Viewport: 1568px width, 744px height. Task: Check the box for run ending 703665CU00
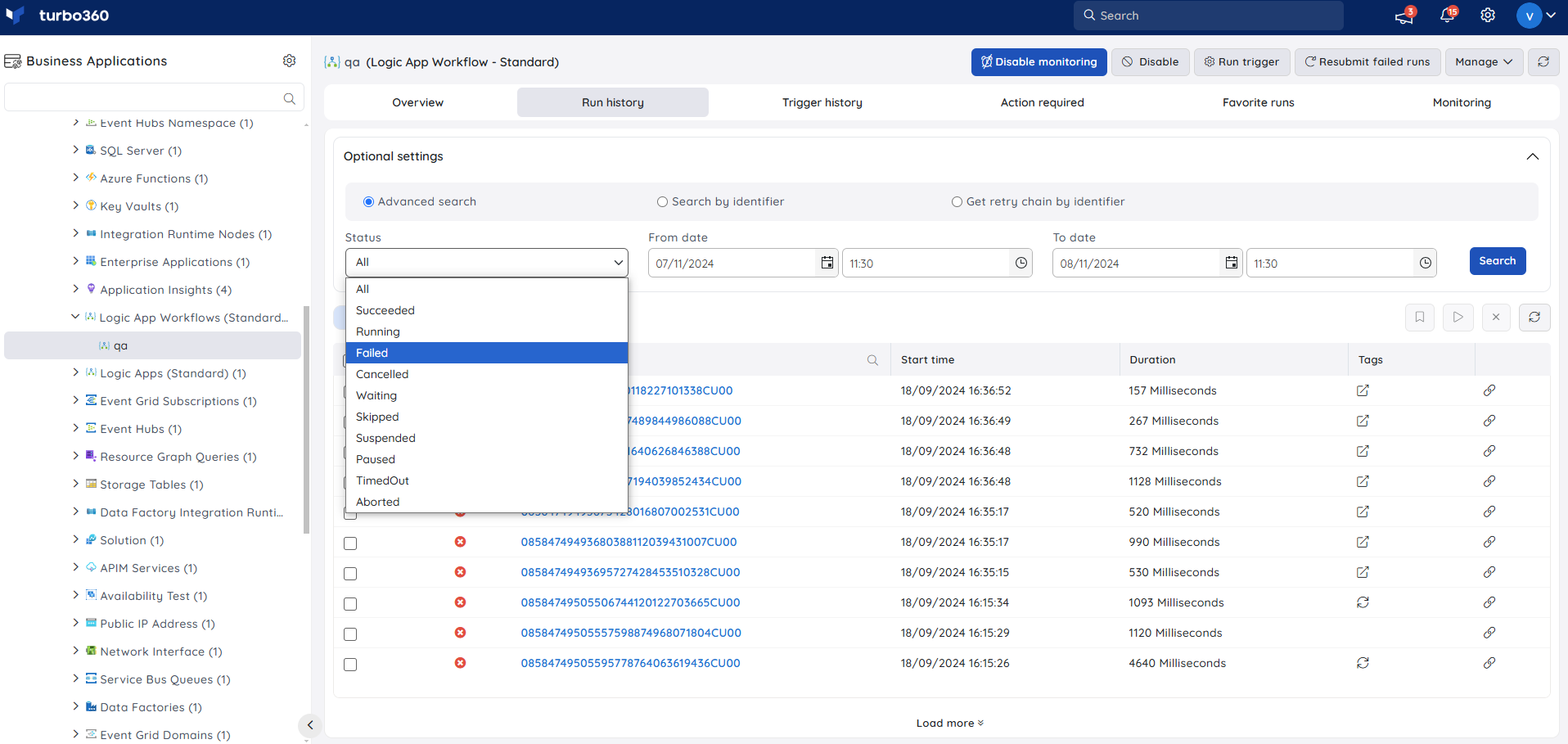click(x=350, y=604)
